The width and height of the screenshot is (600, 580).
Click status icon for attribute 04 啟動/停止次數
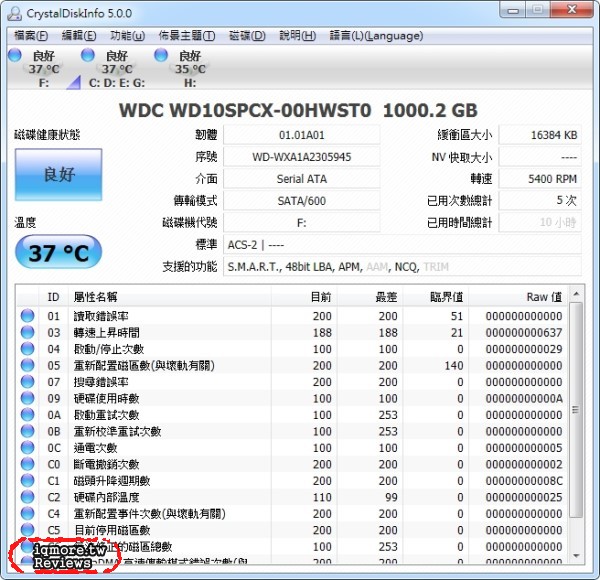(27, 349)
